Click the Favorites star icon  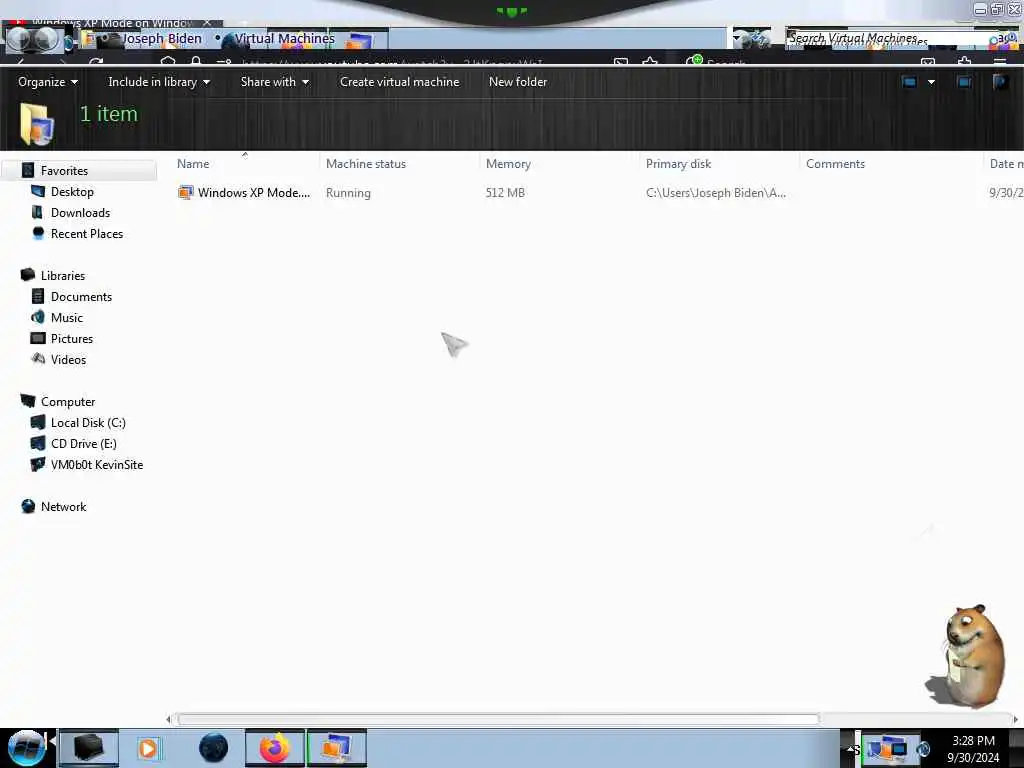tap(27, 170)
